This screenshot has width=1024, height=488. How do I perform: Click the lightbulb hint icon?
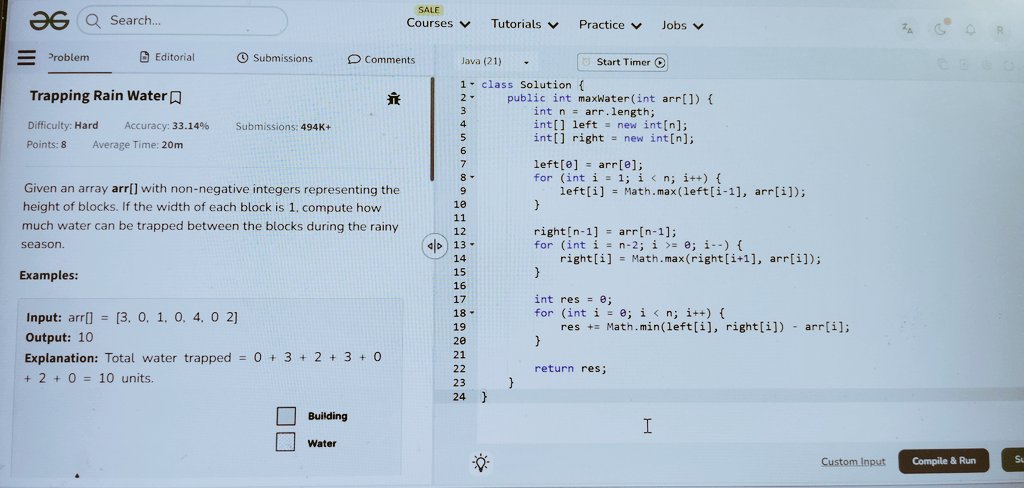click(x=481, y=463)
